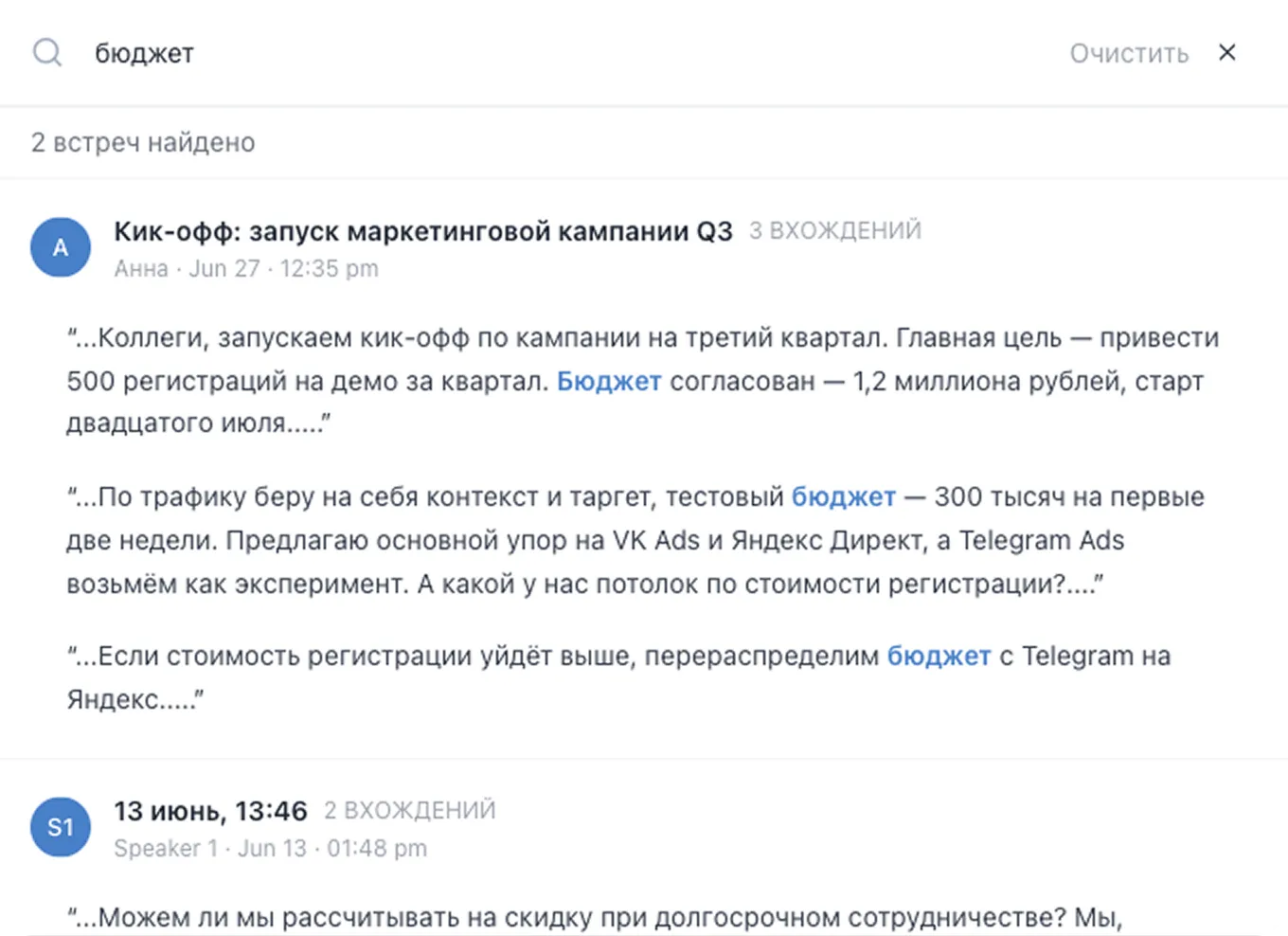
Task: Click avatar A of the Кик-офф meeting
Action: [61, 247]
